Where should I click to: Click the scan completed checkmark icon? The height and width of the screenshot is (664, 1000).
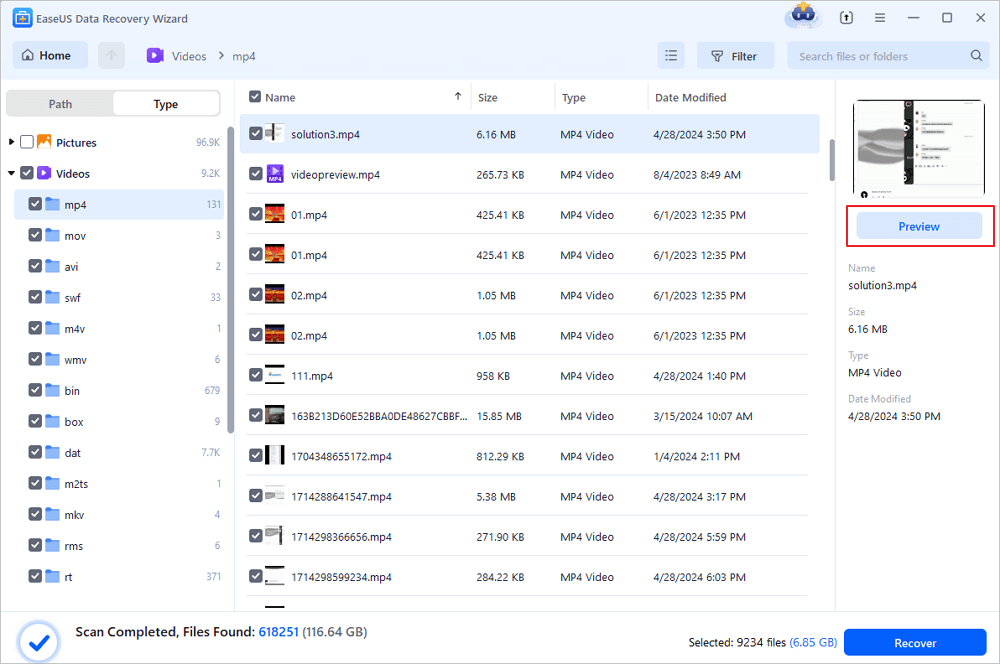[39, 642]
